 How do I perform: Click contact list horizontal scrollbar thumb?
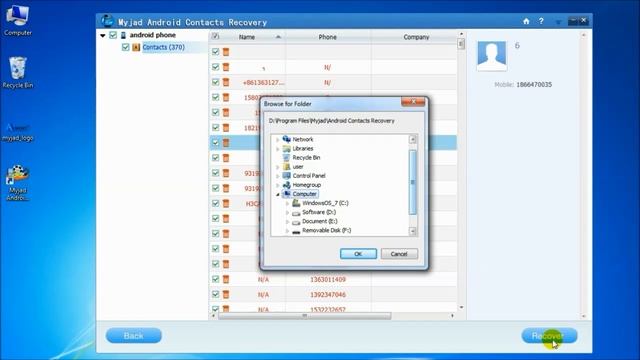click(x=304, y=316)
